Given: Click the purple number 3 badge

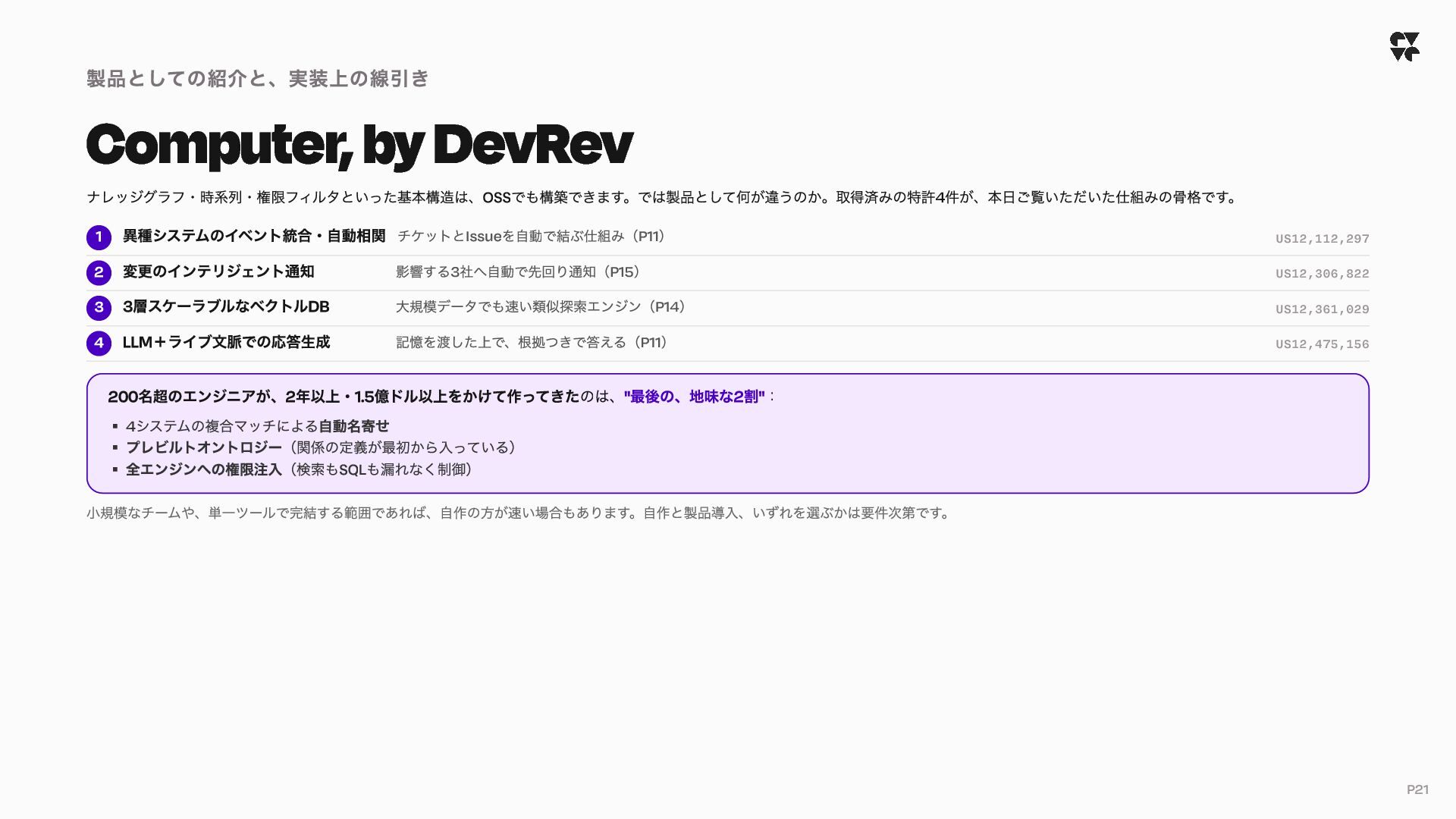Looking at the screenshot, I should click(99, 308).
